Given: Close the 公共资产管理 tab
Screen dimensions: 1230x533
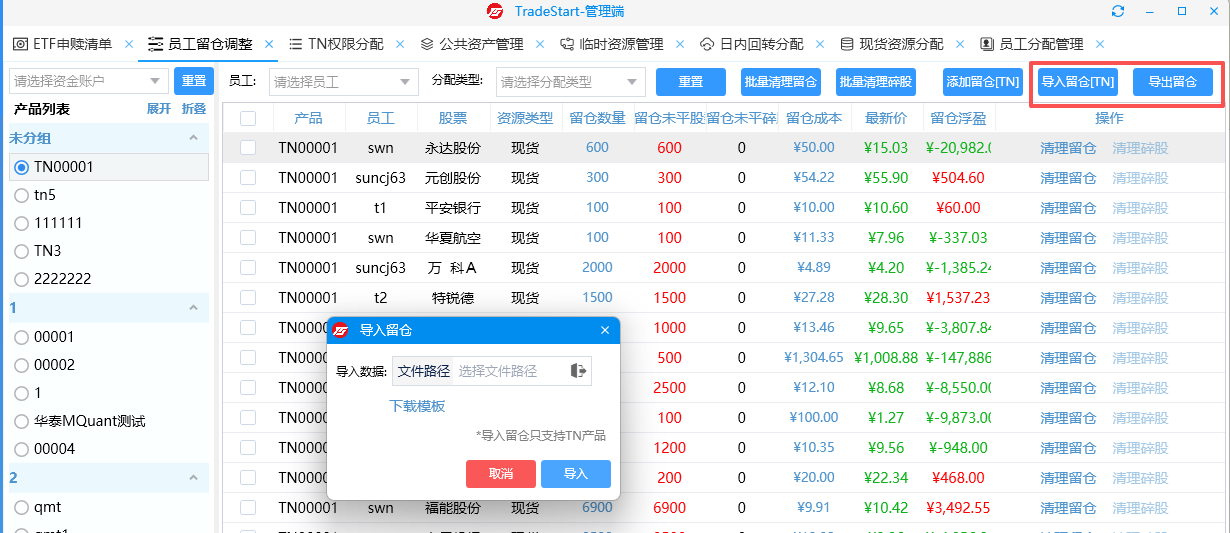Looking at the screenshot, I should [x=540, y=44].
